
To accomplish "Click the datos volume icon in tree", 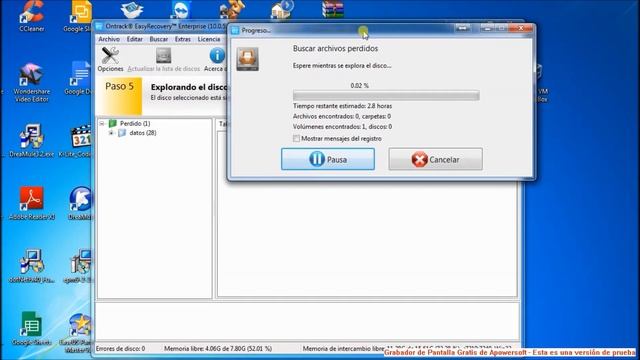I will click(x=122, y=133).
